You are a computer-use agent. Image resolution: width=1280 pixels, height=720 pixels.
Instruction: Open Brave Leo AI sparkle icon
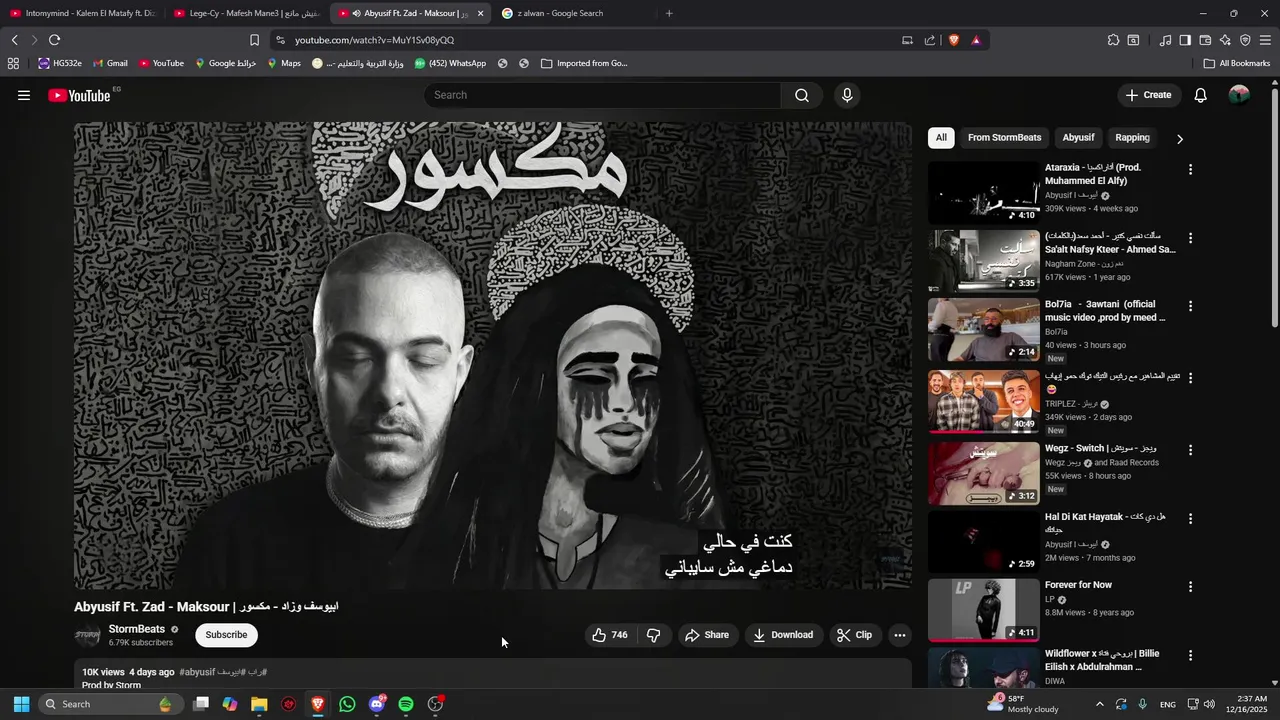[1225, 40]
